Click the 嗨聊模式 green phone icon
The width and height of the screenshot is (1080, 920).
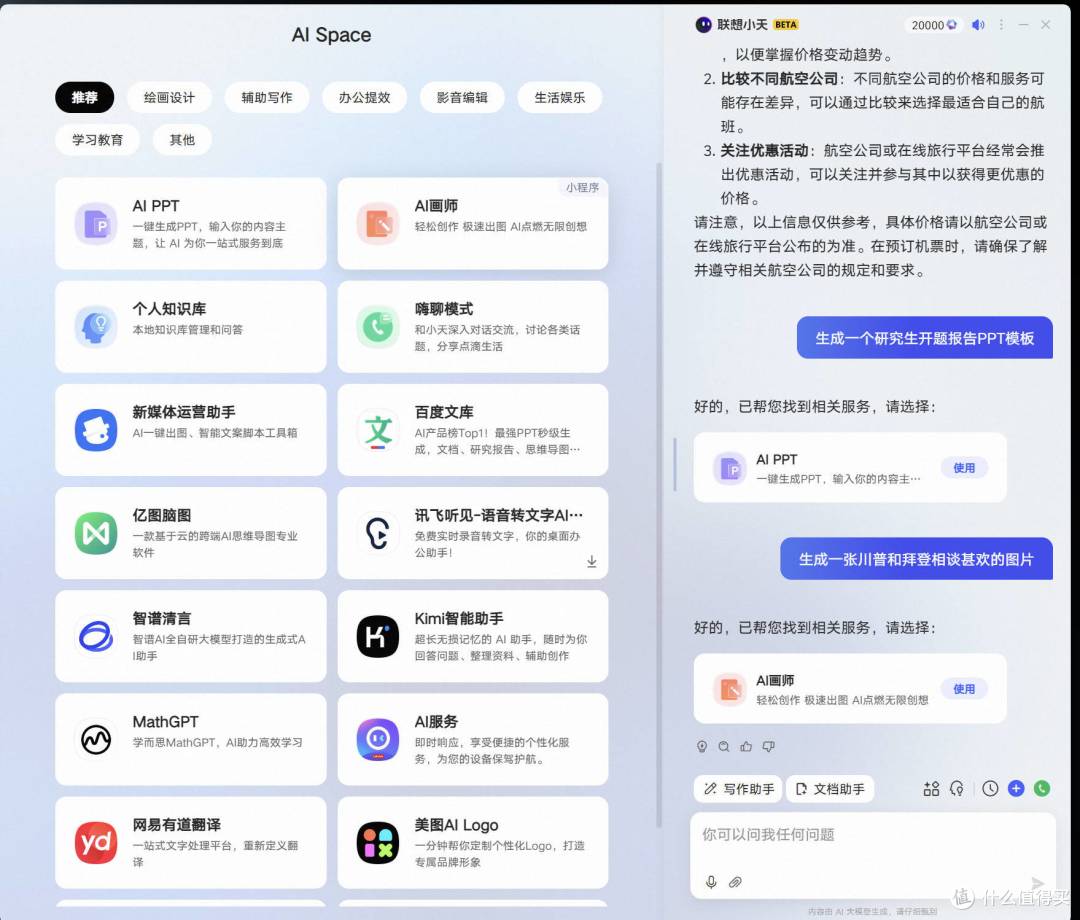pyautogui.click(x=377, y=326)
